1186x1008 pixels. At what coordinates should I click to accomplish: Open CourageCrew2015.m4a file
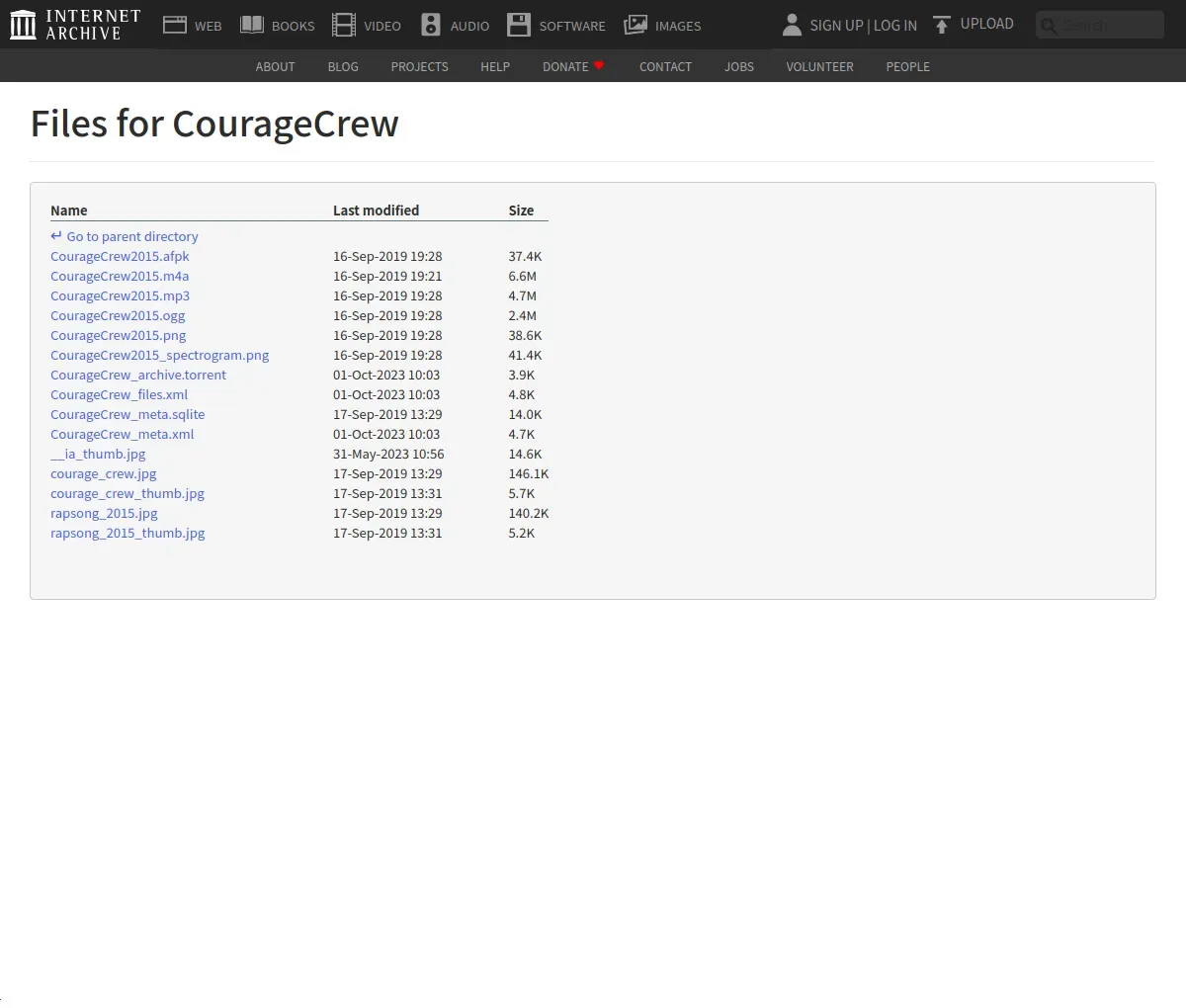coord(120,277)
